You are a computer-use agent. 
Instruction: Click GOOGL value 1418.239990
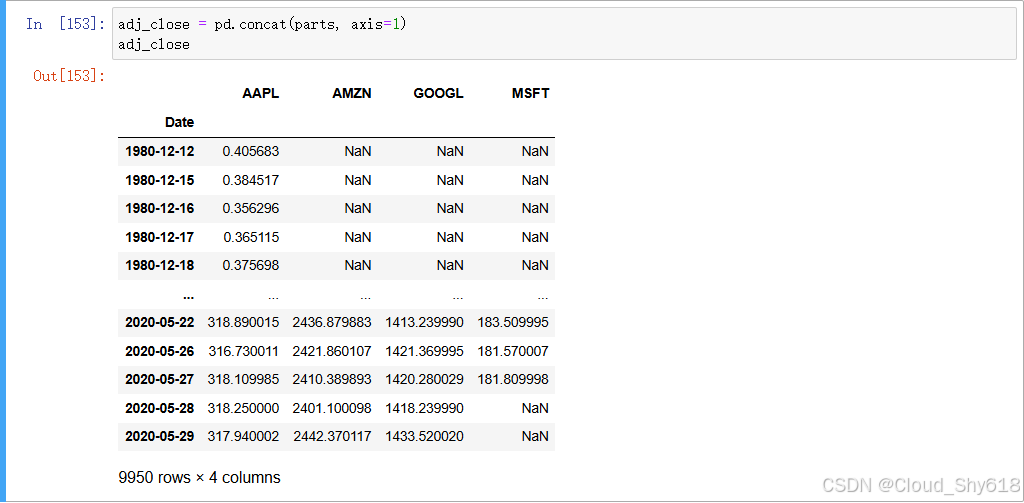[424, 408]
